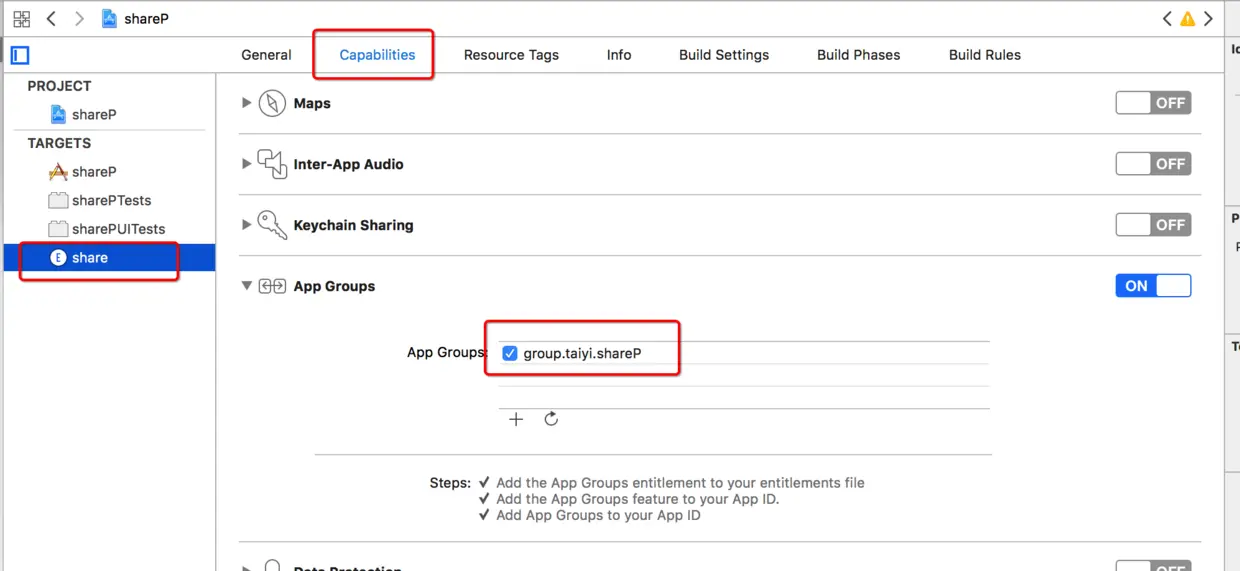Toggle the Keychain Sharing switch on
This screenshot has height=571, width=1240.
(1153, 225)
